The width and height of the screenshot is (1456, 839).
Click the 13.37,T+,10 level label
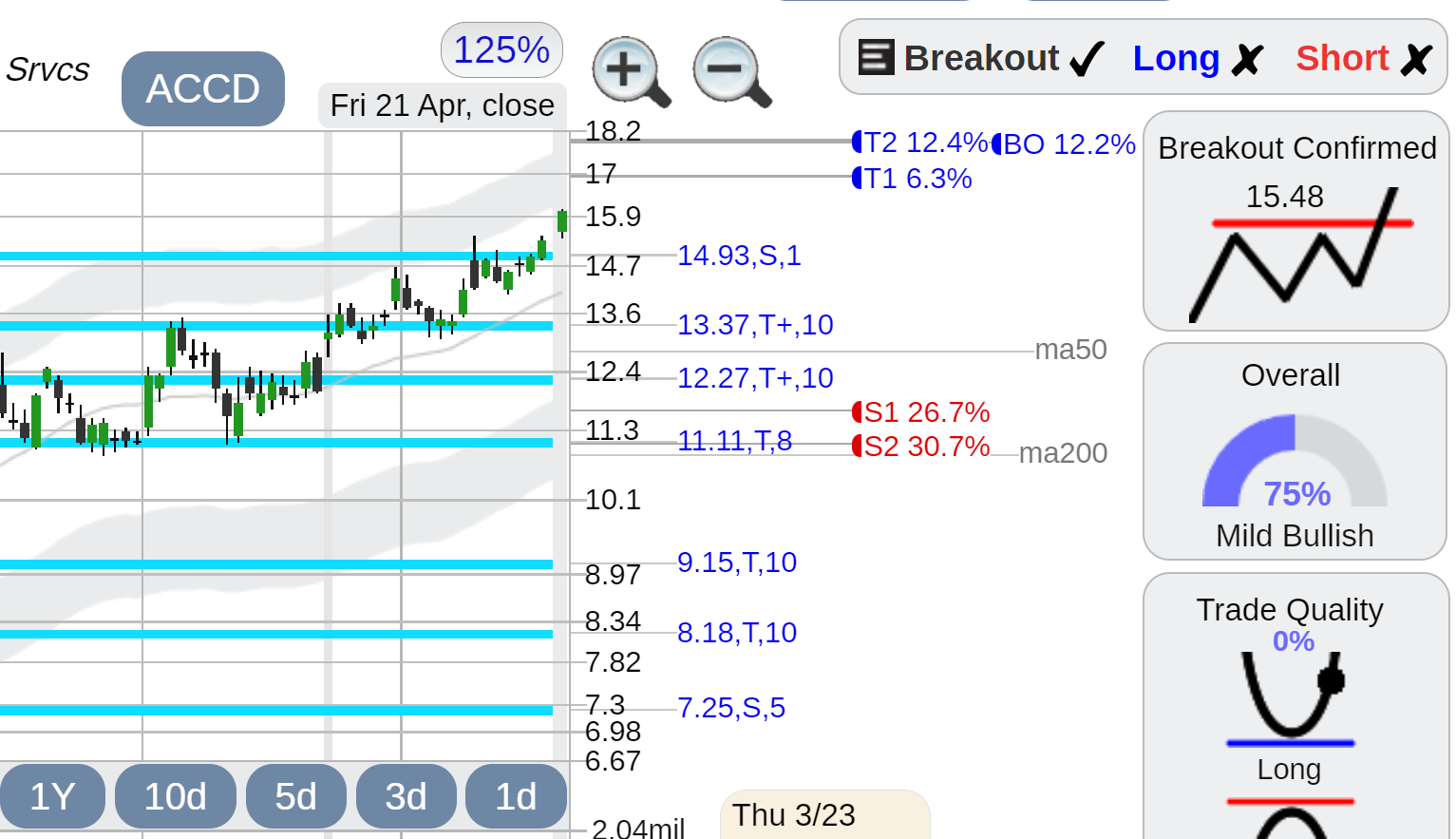click(755, 325)
